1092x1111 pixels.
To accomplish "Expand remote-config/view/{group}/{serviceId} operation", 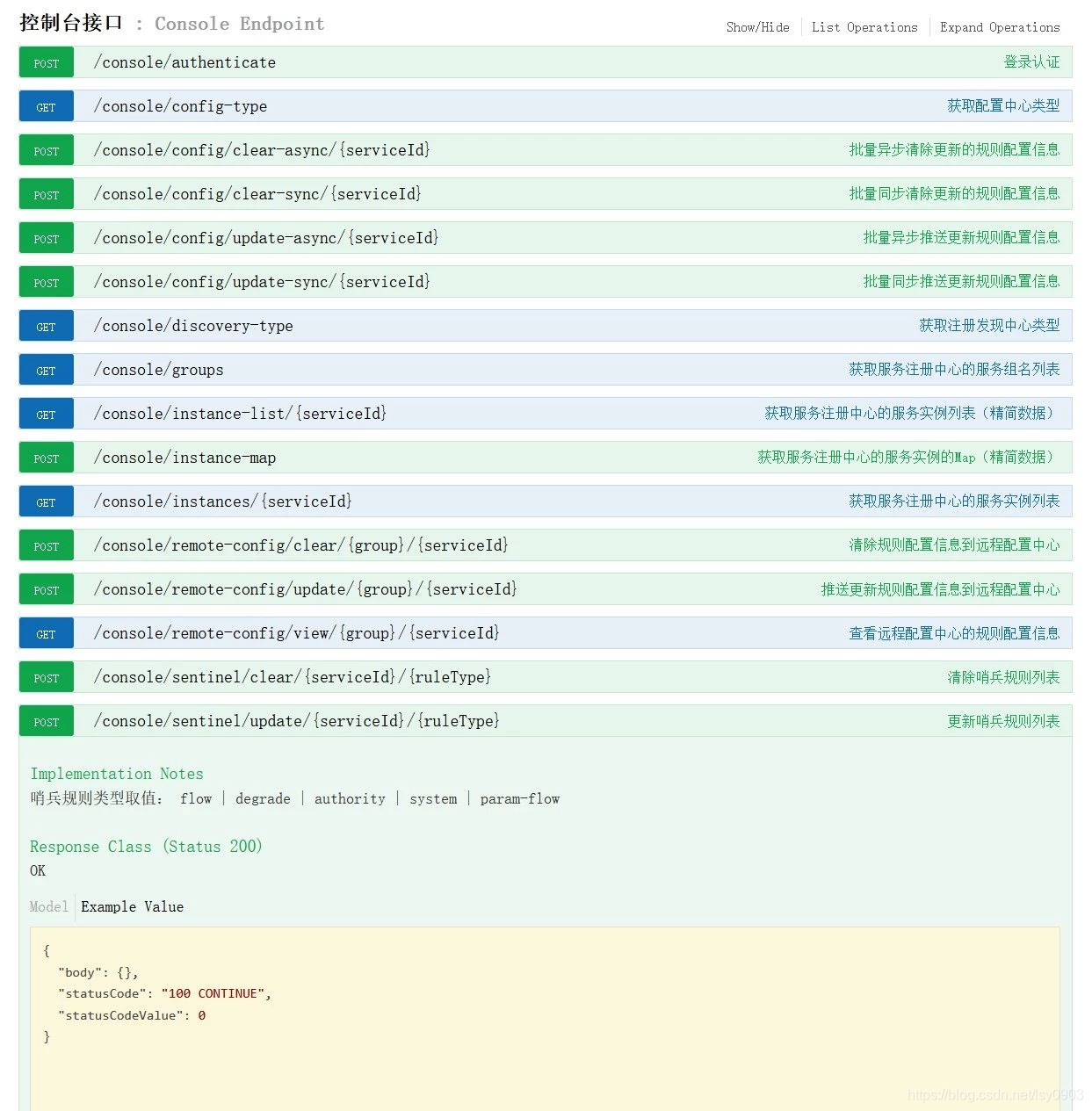I will [296, 633].
